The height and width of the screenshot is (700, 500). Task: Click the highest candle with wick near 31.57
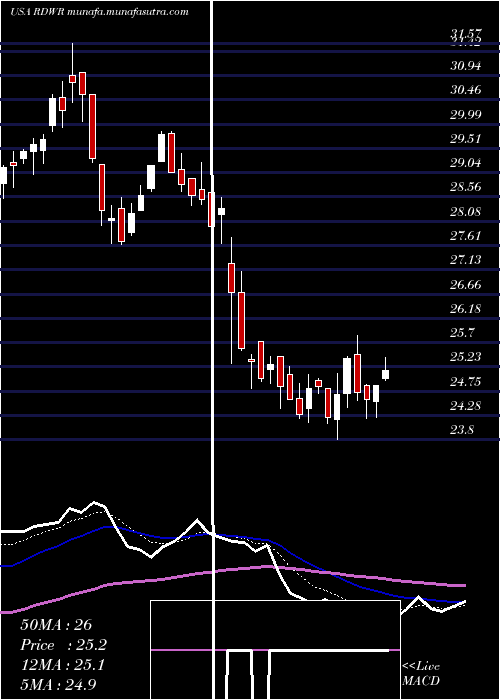click(x=72, y=79)
